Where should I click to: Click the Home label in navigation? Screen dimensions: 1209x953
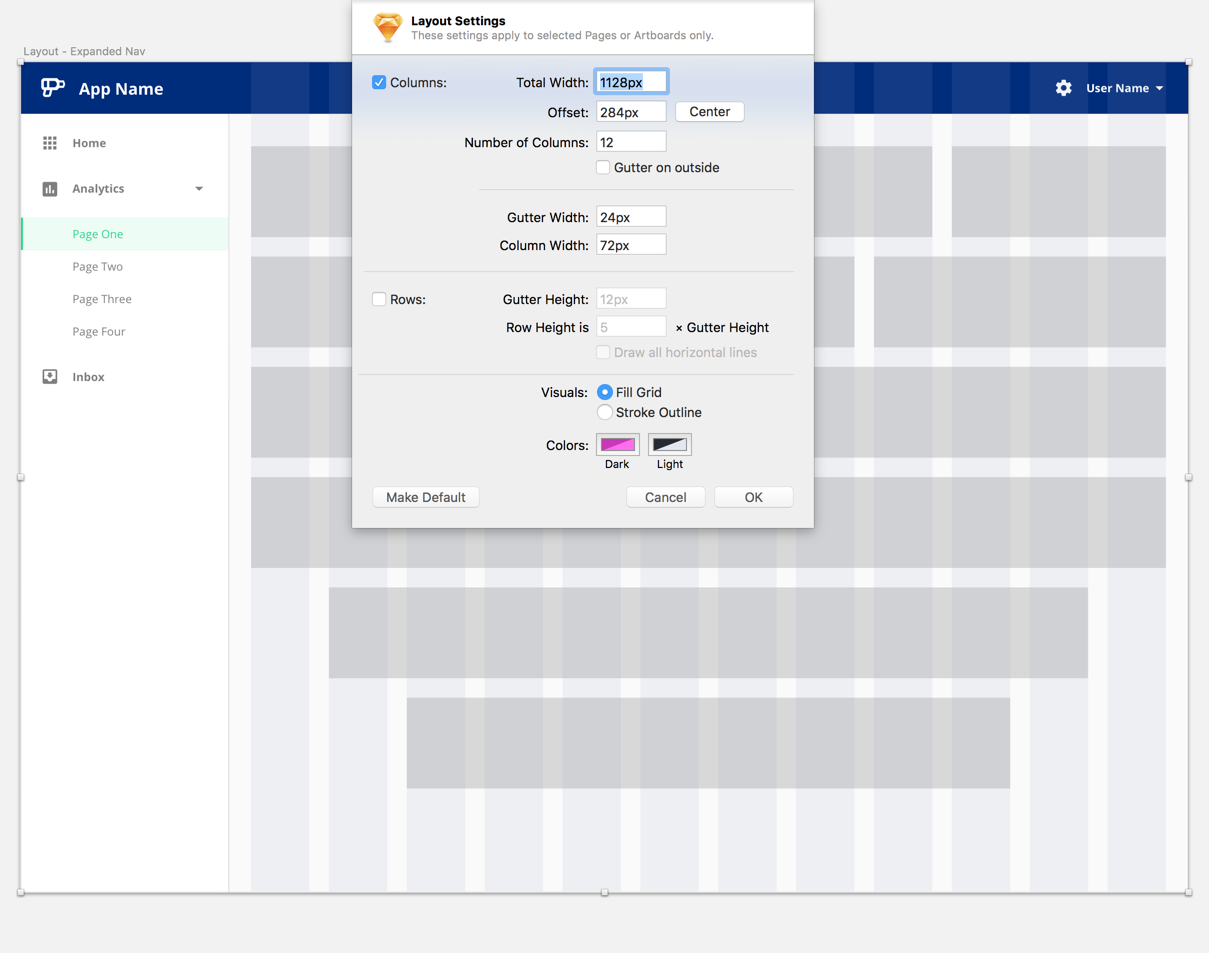(x=88, y=143)
